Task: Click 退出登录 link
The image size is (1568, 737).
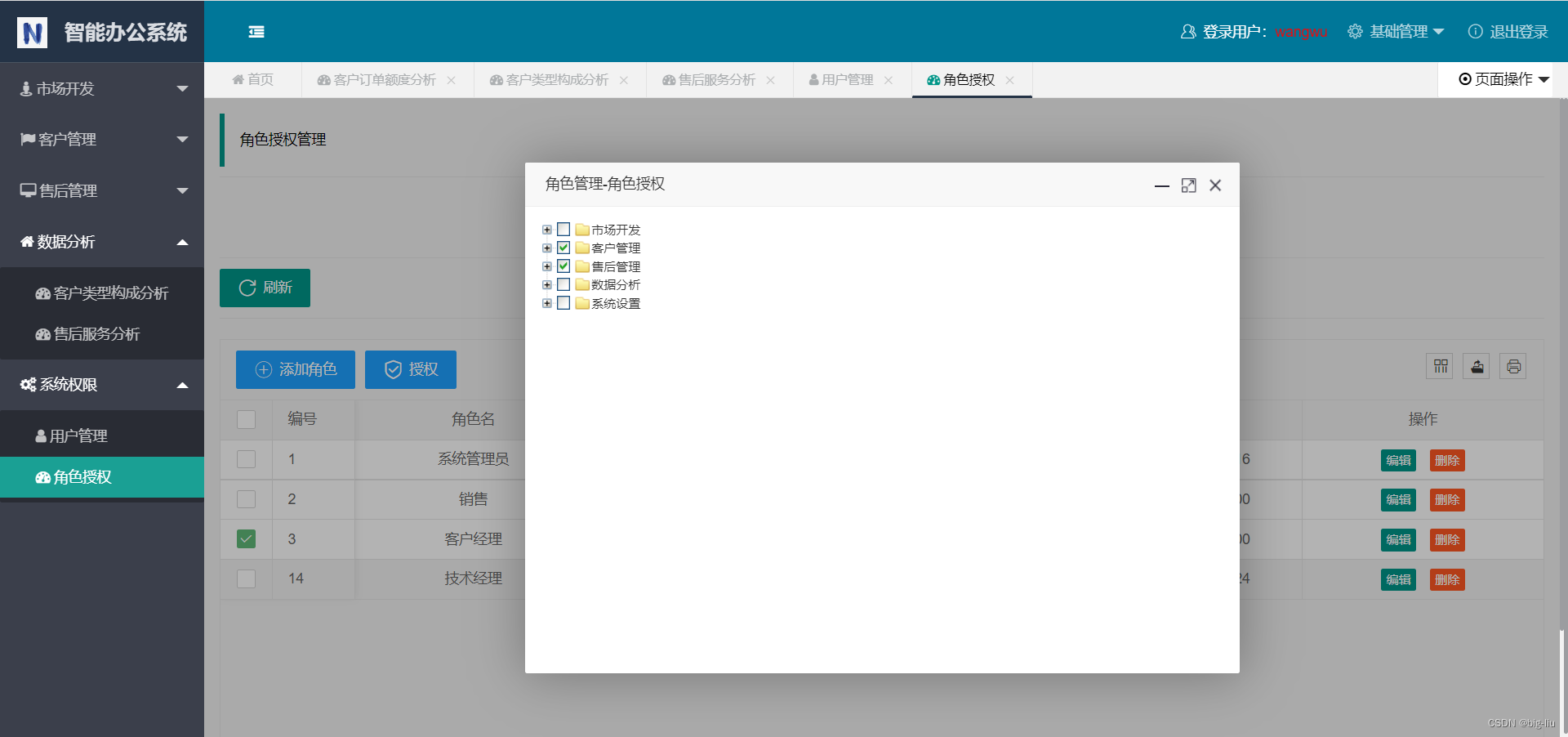Action: point(1508,32)
